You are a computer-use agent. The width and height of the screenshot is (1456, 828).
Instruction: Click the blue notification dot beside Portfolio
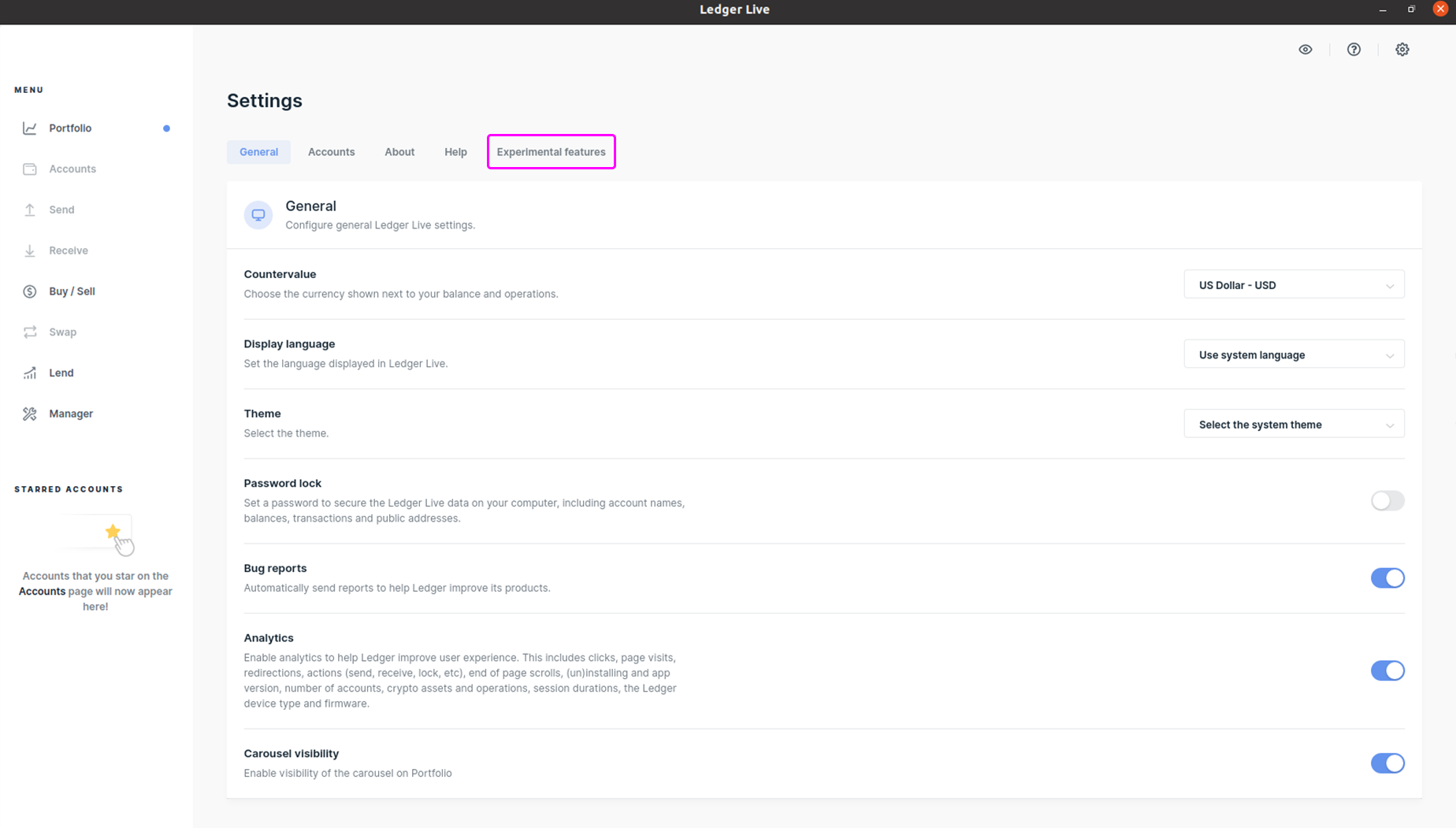click(x=166, y=128)
